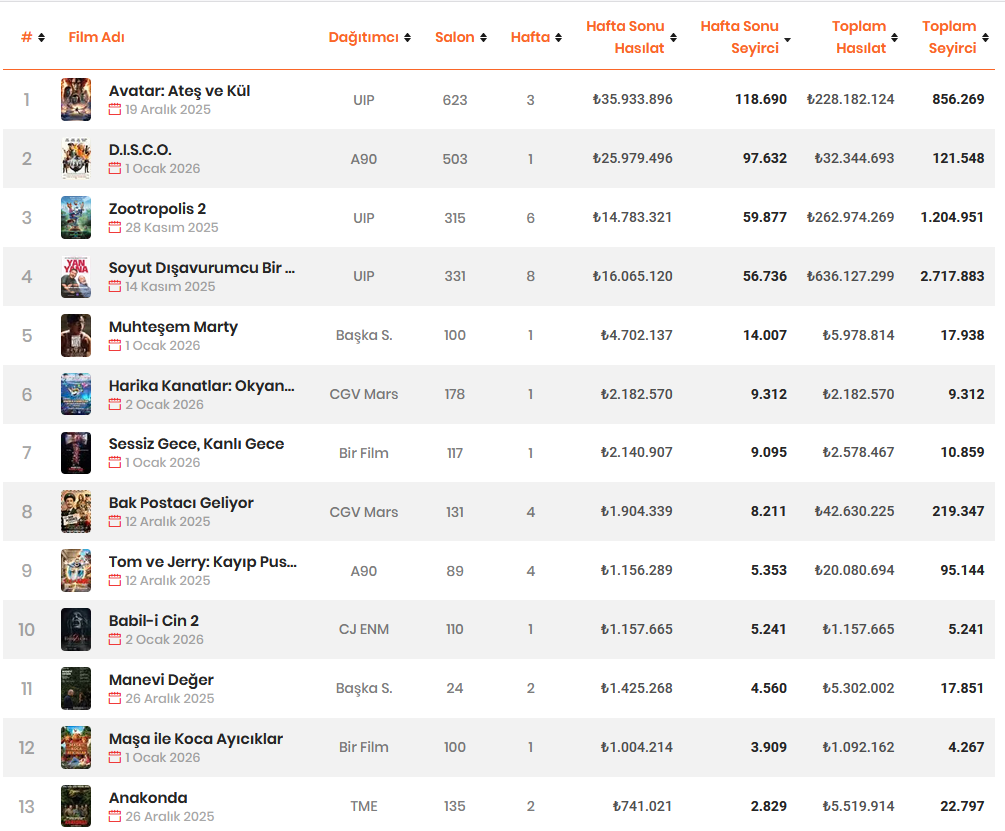
Task: Open Avatar: Ateş ve Kül film page
Action: 179,91
